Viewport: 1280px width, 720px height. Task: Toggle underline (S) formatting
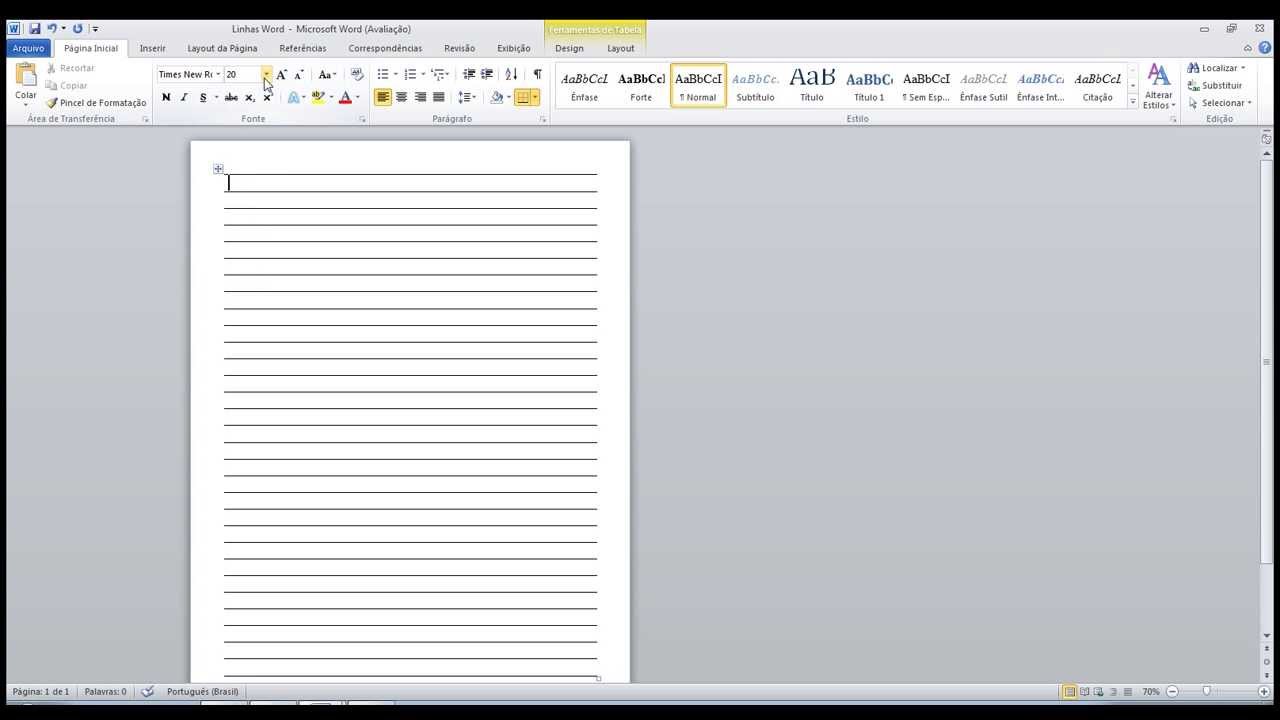click(203, 97)
